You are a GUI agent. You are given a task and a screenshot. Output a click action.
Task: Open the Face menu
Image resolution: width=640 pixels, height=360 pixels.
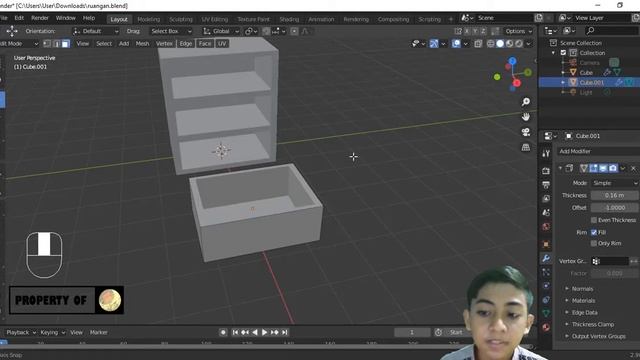(x=205, y=44)
